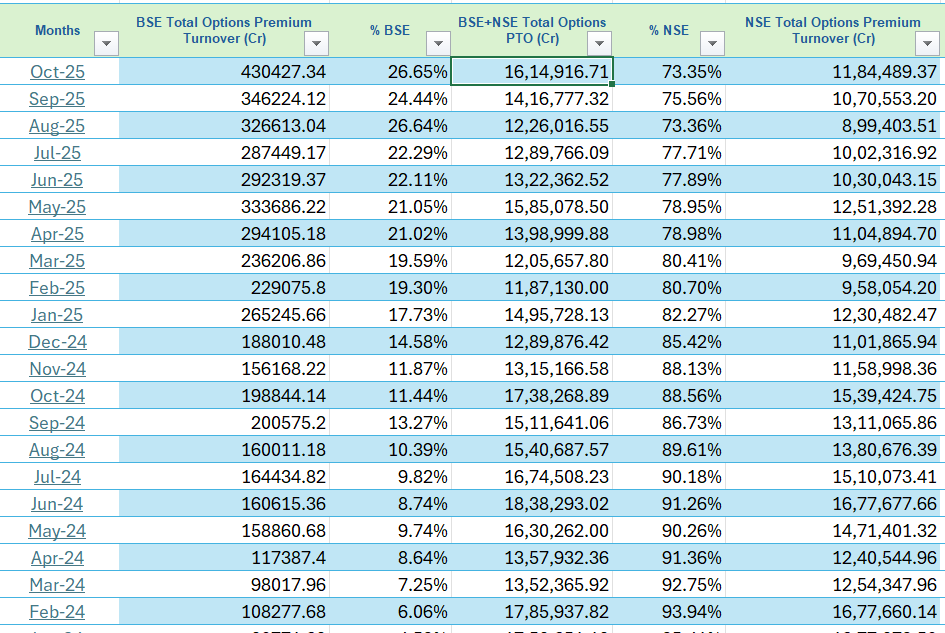Follow the Jan-25 month link
The image size is (945, 633).
[57, 315]
